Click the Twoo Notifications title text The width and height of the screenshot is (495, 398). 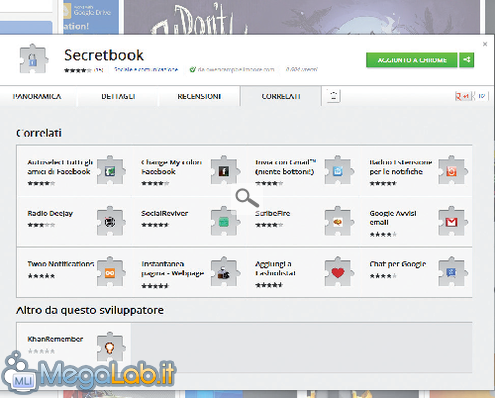(61, 264)
